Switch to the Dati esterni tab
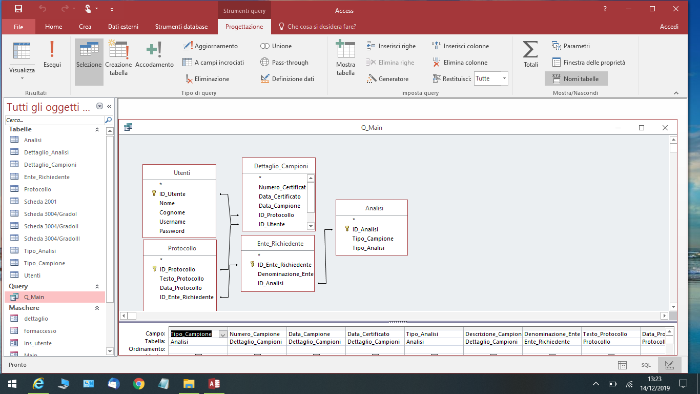This screenshot has height=394, width=700. (123, 27)
